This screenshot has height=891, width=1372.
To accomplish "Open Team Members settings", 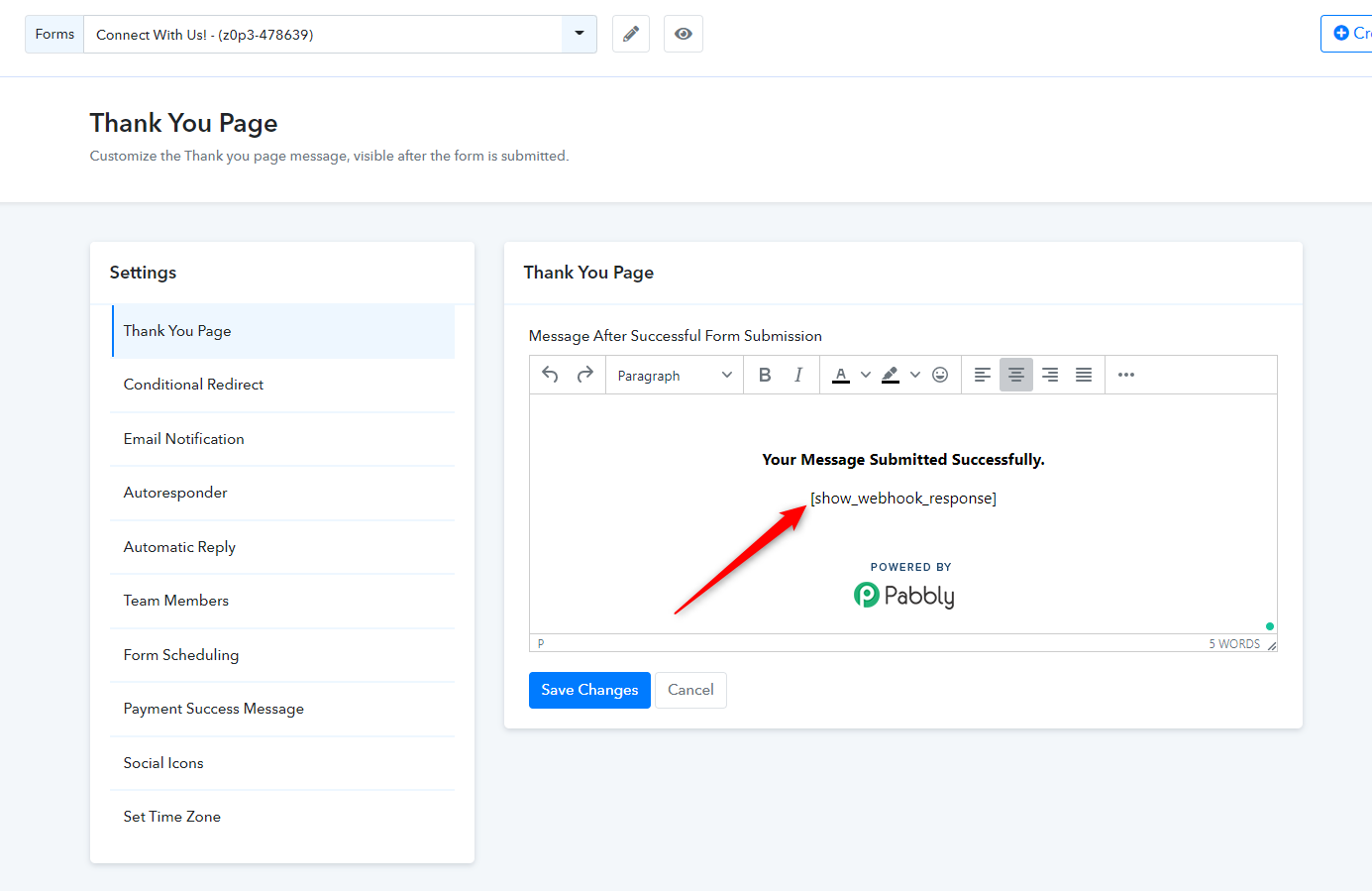I will click(283, 601).
